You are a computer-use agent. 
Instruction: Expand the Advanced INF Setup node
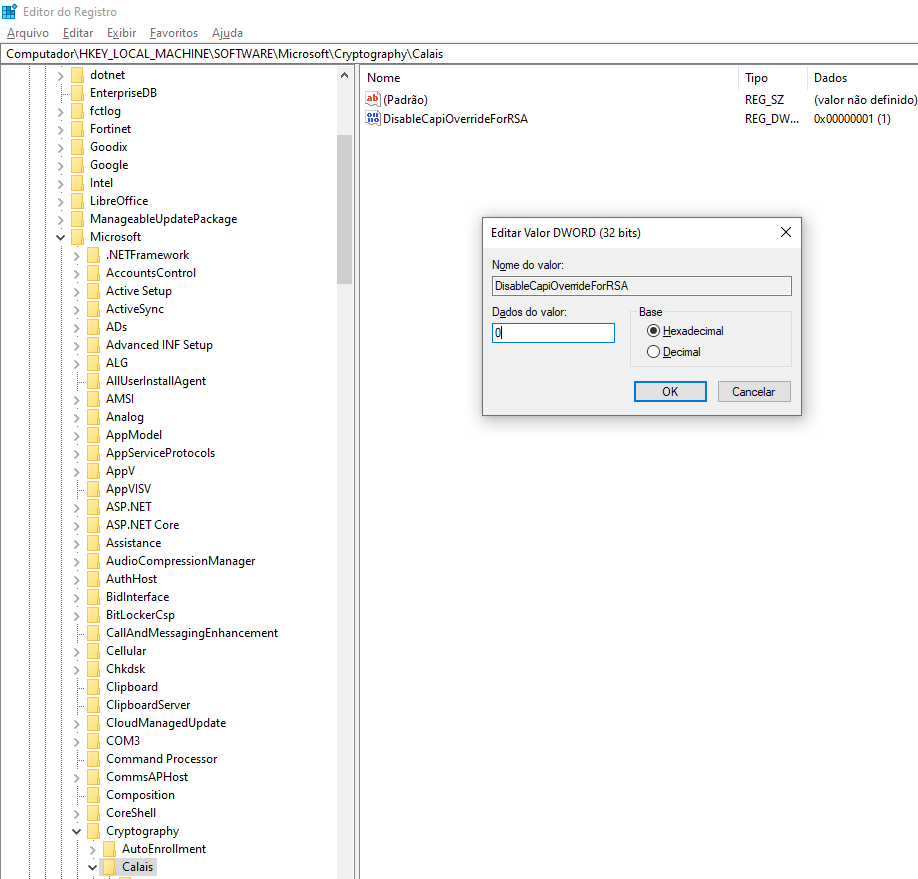(x=76, y=346)
